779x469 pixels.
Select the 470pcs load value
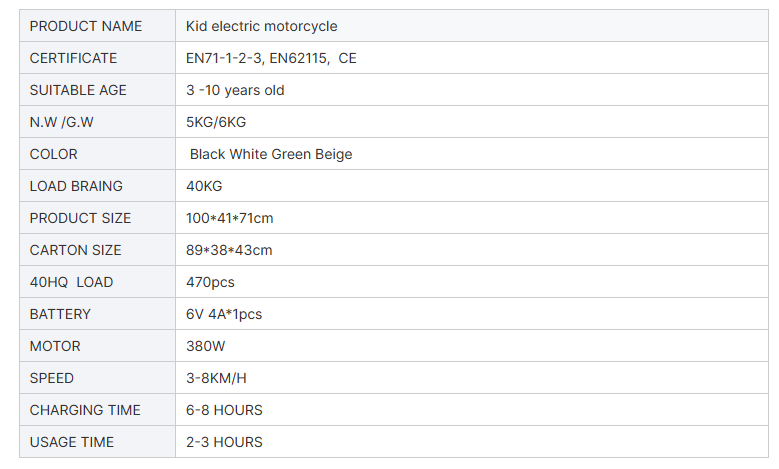pos(210,282)
